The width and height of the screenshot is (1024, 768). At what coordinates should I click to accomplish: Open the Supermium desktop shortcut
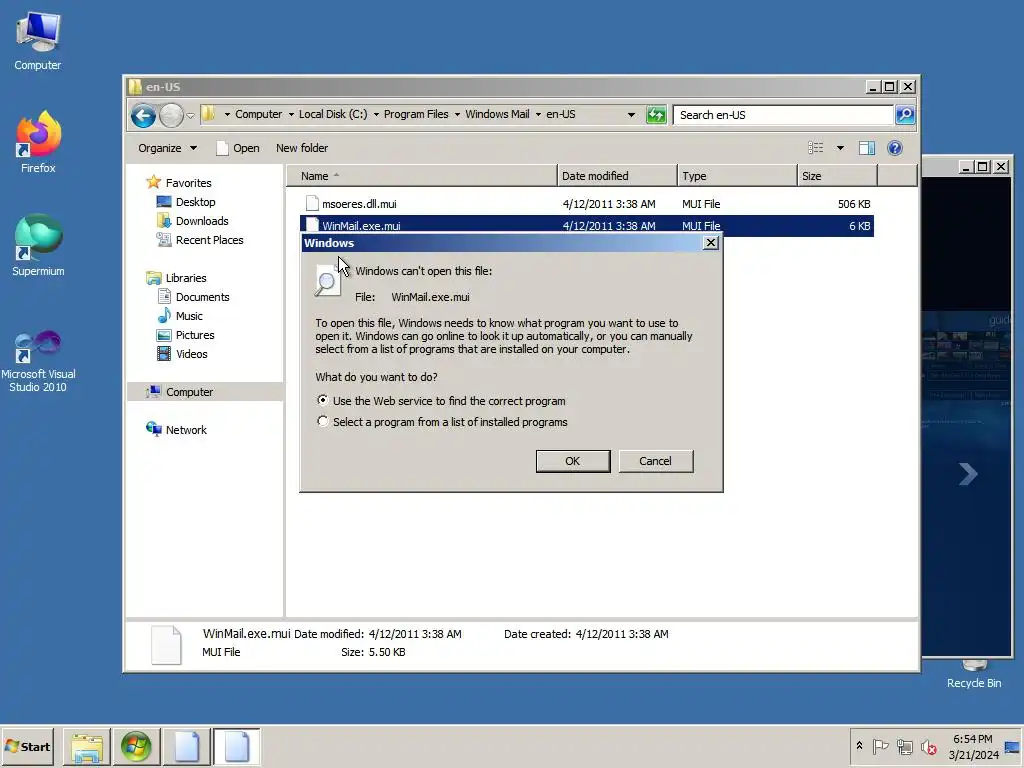38,245
